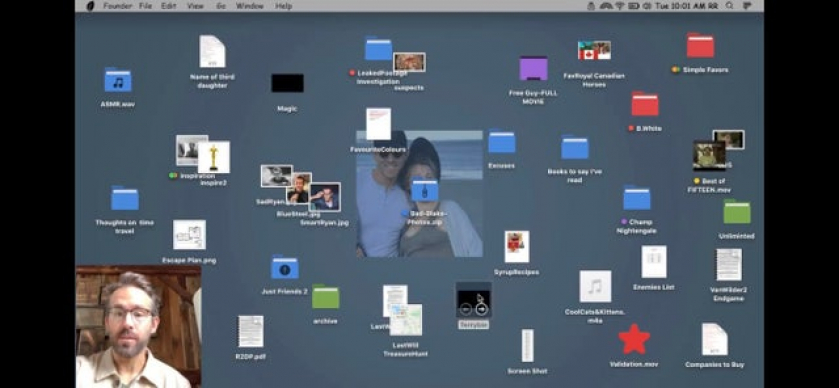The height and width of the screenshot is (388, 839).
Task: Select the Royal Canadian Horses flag image
Action: point(594,50)
